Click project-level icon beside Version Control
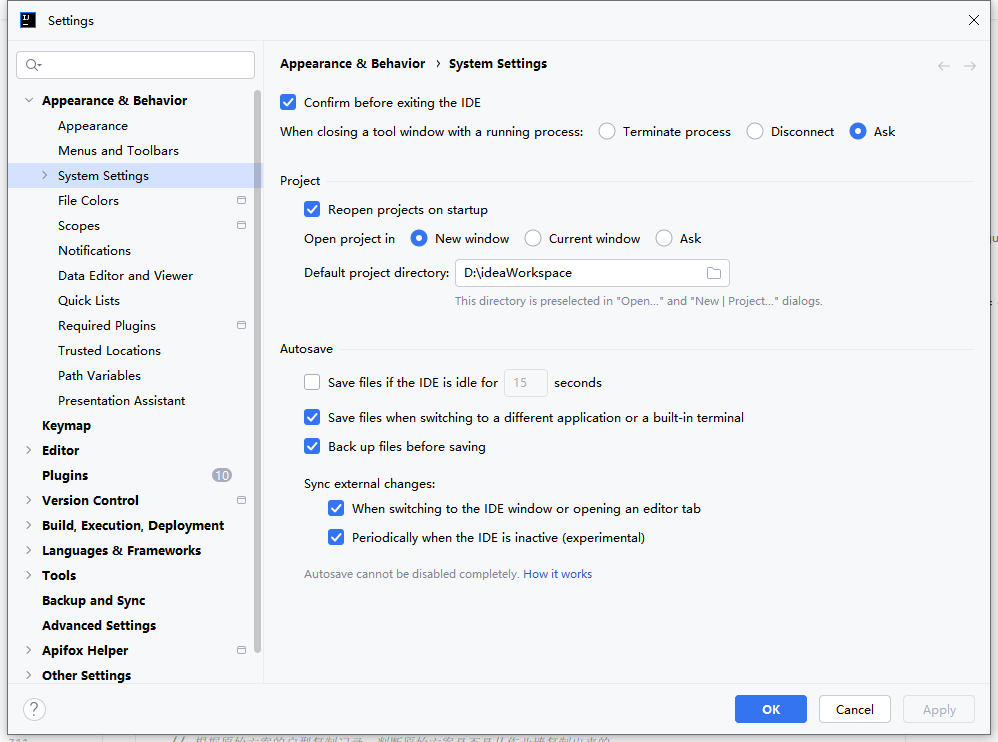Screen dimensions: 998x742 241,500
